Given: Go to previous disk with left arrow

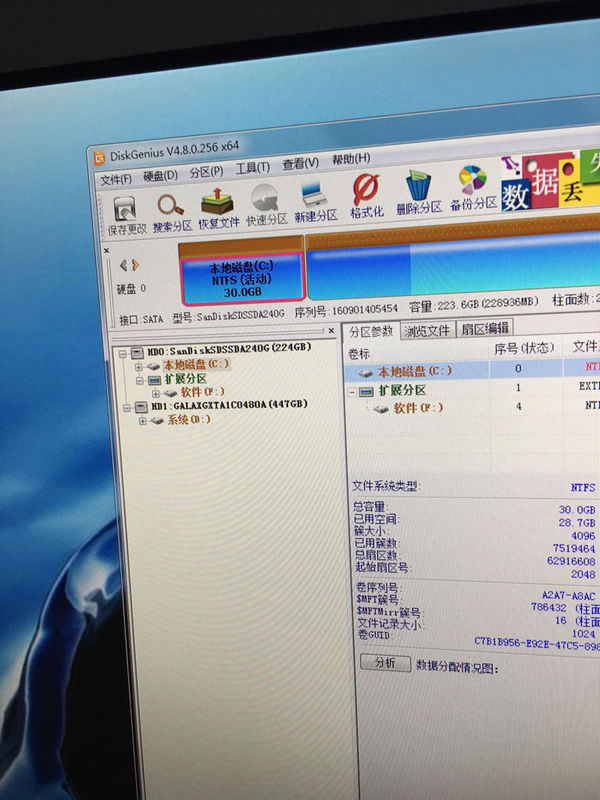Looking at the screenshot, I should tap(123, 265).
